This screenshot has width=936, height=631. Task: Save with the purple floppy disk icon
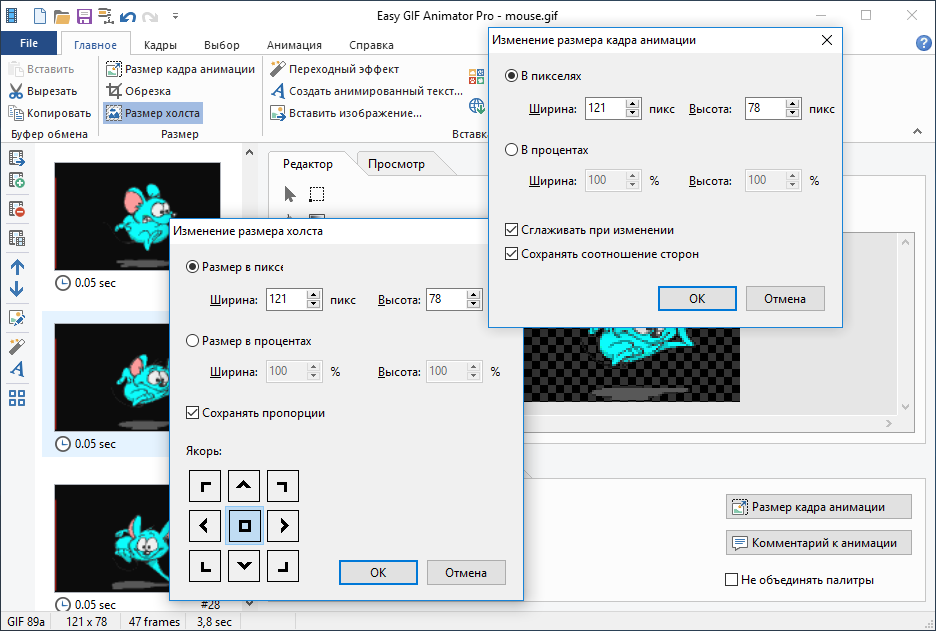pyautogui.click(x=84, y=16)
